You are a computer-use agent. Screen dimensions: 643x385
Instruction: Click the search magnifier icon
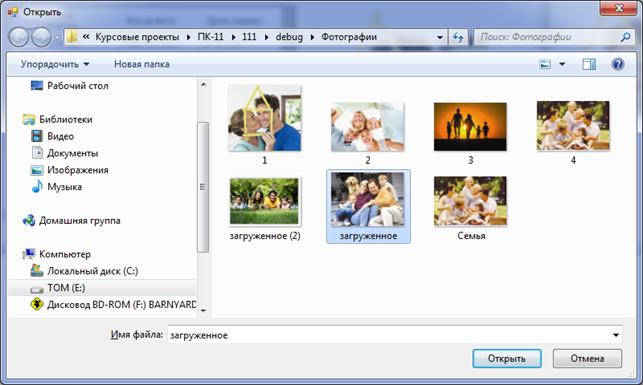625,37
